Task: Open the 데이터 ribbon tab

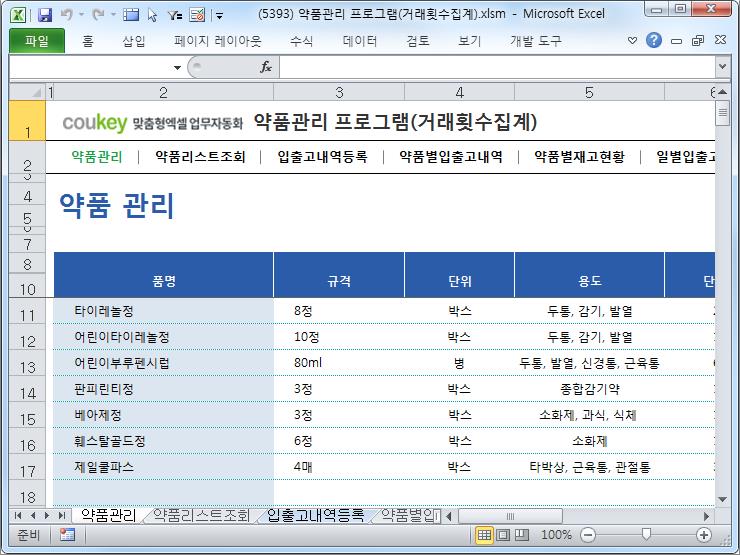Action: click(360, 42)
